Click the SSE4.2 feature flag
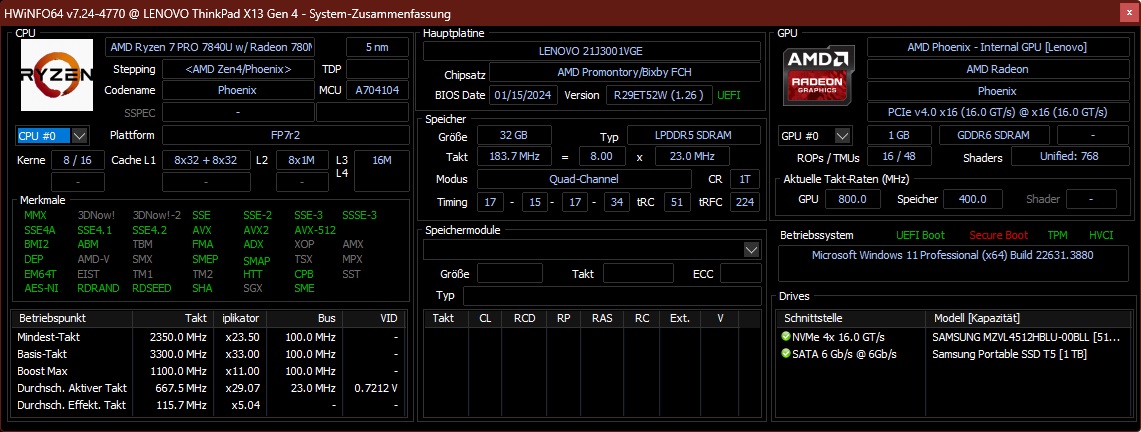The image size is (1141, 432). pyautogui.click(x=150, y=230)
